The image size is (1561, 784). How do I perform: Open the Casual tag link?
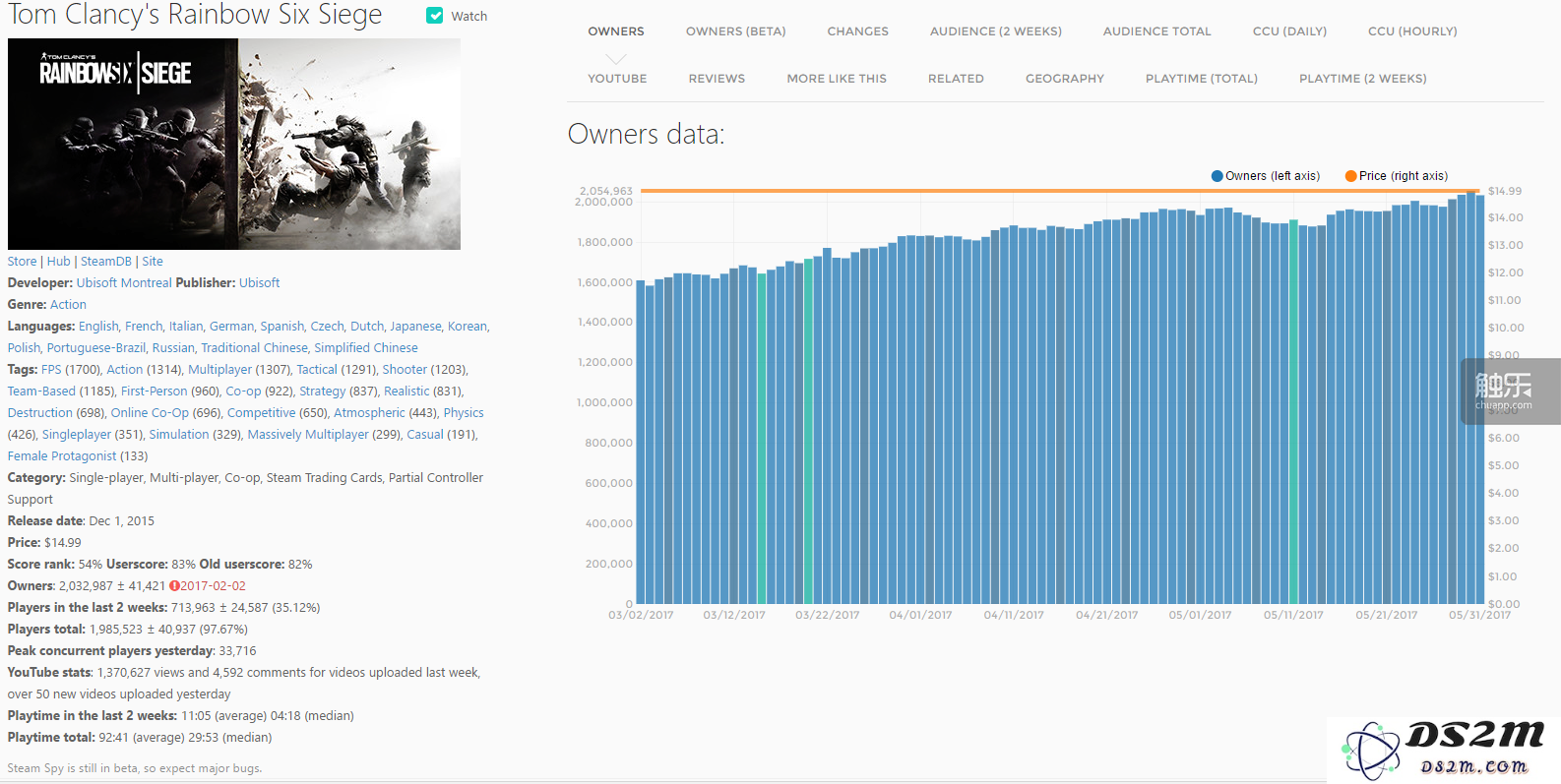[425, 435]
